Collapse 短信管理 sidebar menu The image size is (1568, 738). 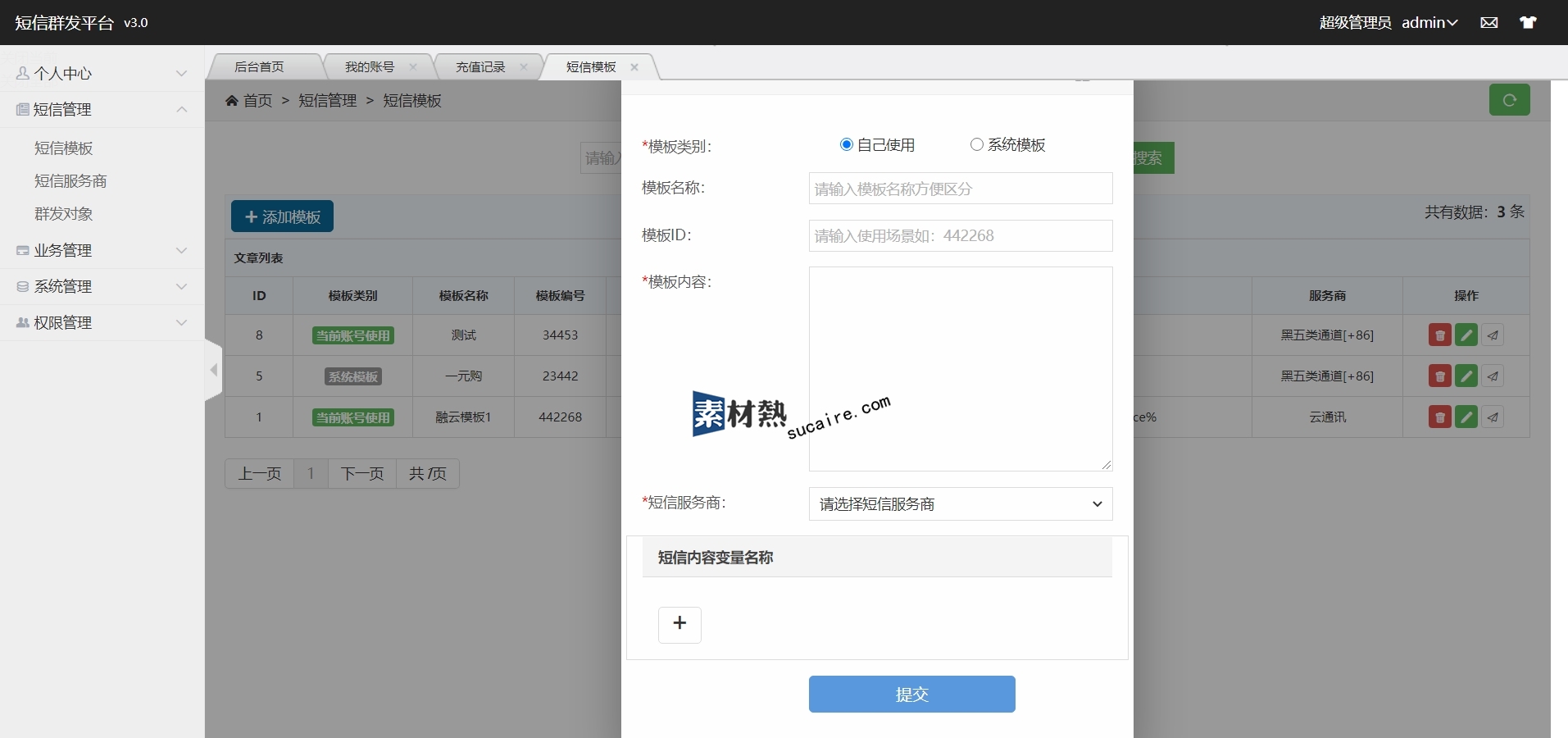(102, 110)
